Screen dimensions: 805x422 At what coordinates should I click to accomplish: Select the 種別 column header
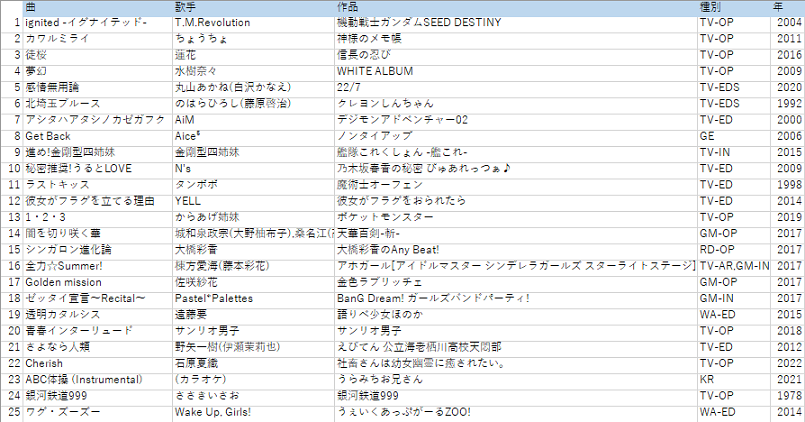click(734, 7)
